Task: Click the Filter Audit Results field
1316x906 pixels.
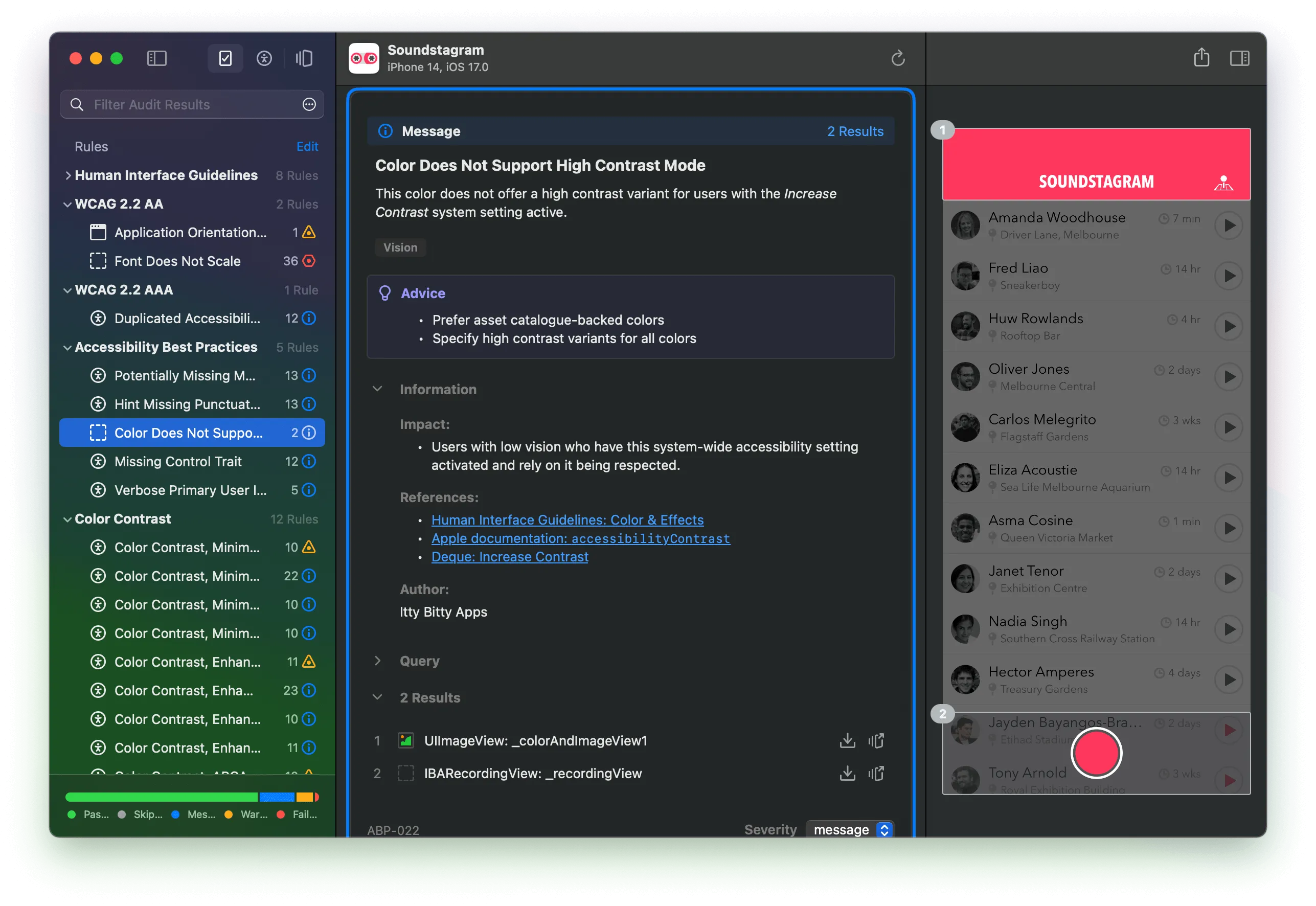Action: coord(192,104)
